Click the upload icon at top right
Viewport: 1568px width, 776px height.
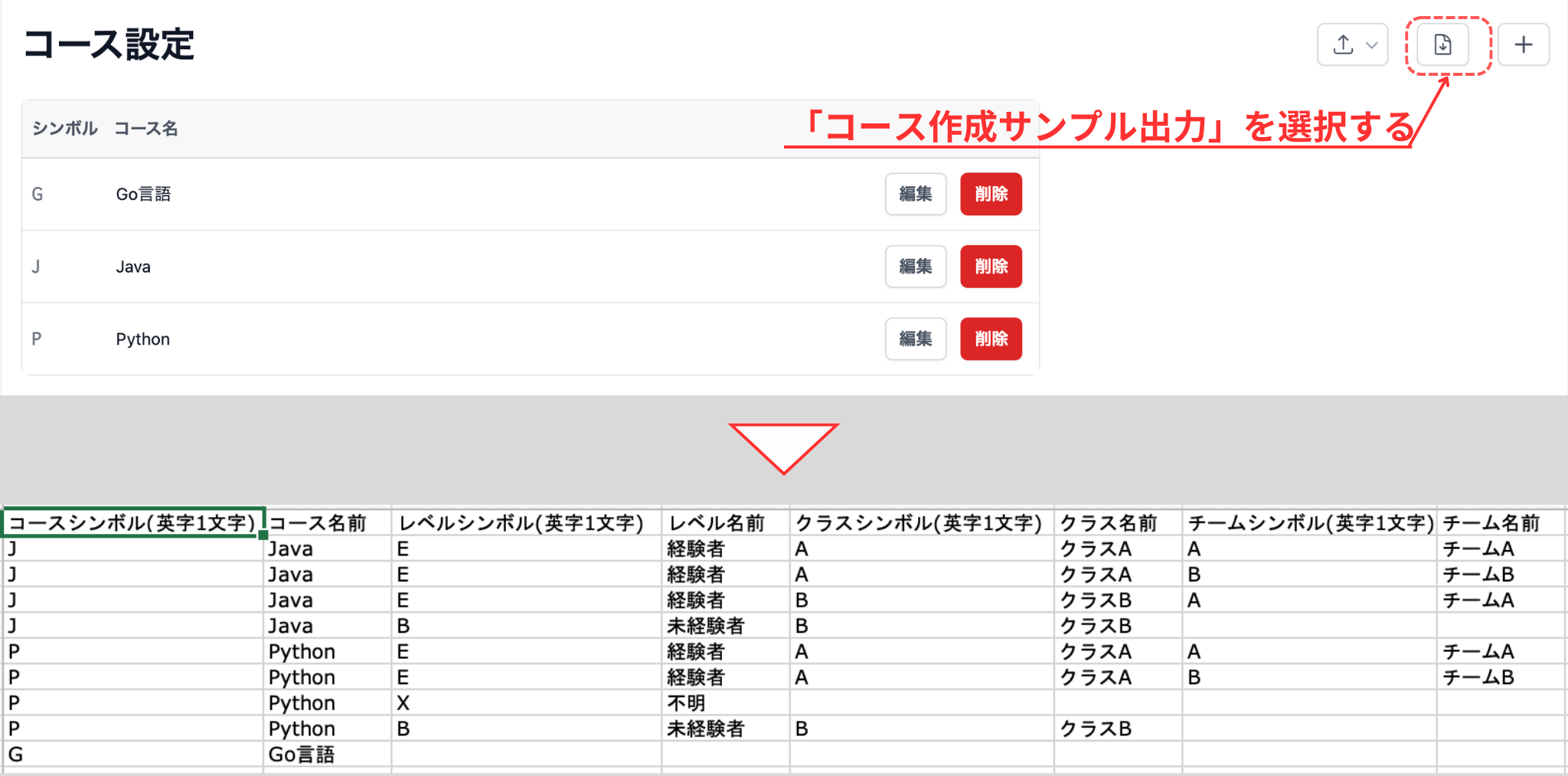[1342, 44]
